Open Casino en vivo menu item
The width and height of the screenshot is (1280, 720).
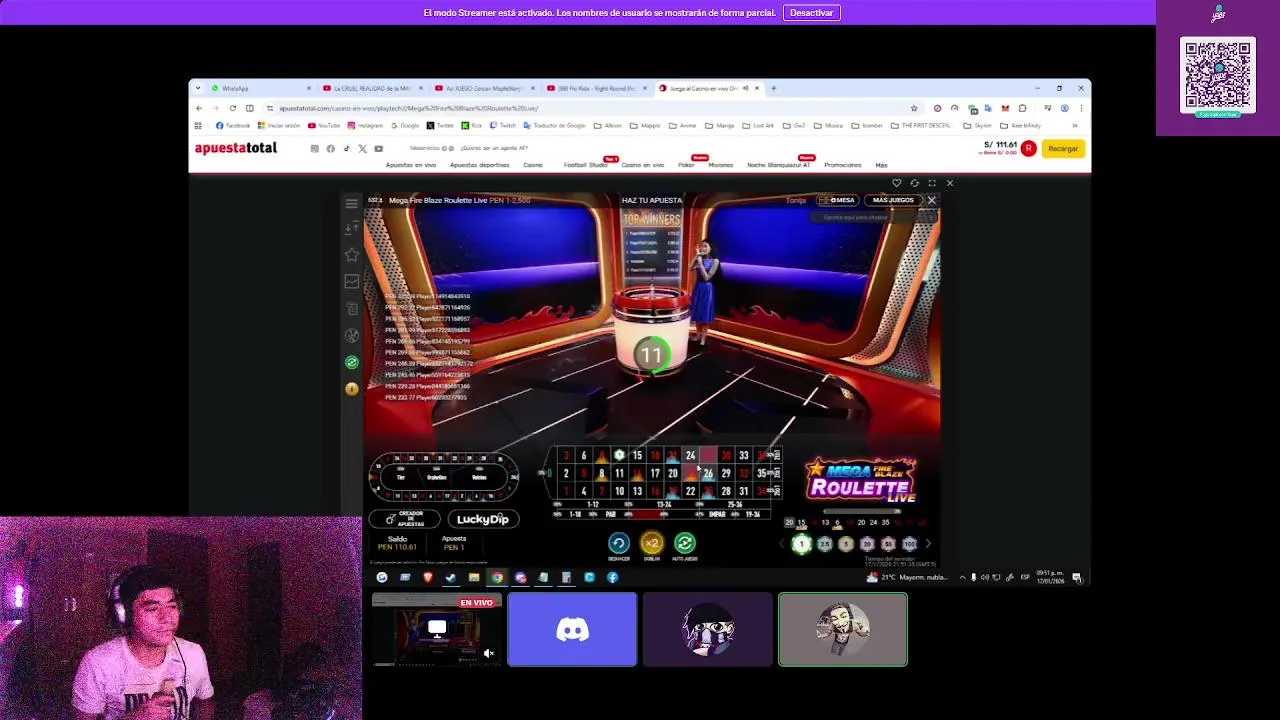pos(643,165)
